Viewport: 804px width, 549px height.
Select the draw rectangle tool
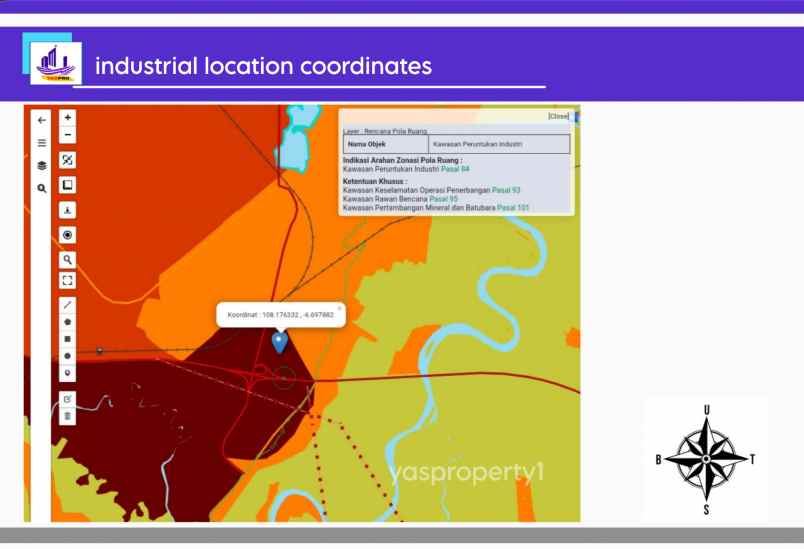tap(67, 339)
